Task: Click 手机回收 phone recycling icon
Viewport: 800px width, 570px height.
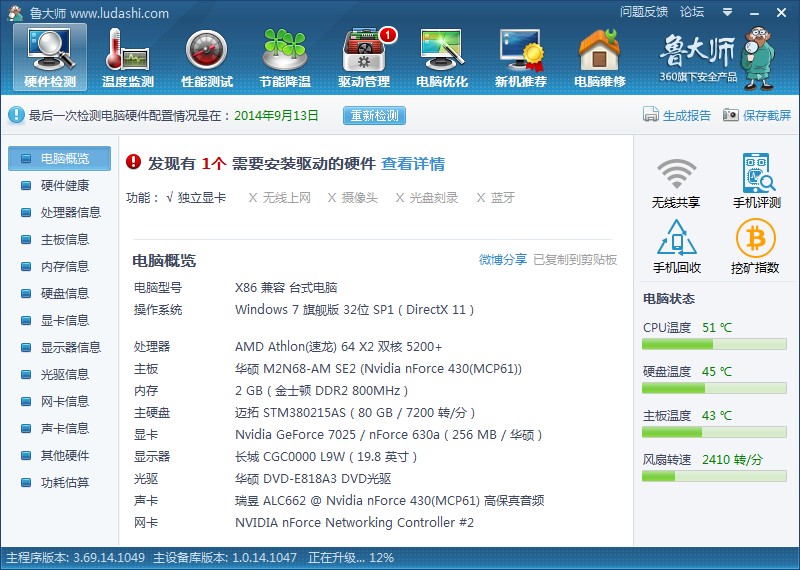Action: click(x=676, y=246)
